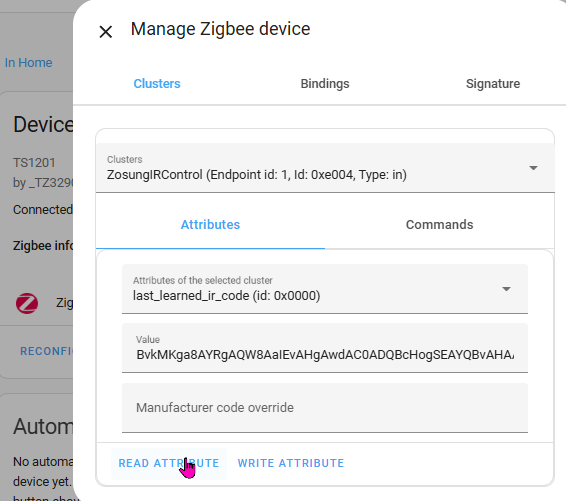The height and width of the screenshot is (501, 566).
Task: Switch to the Commands sub-tab
Action: click(439, 225)
